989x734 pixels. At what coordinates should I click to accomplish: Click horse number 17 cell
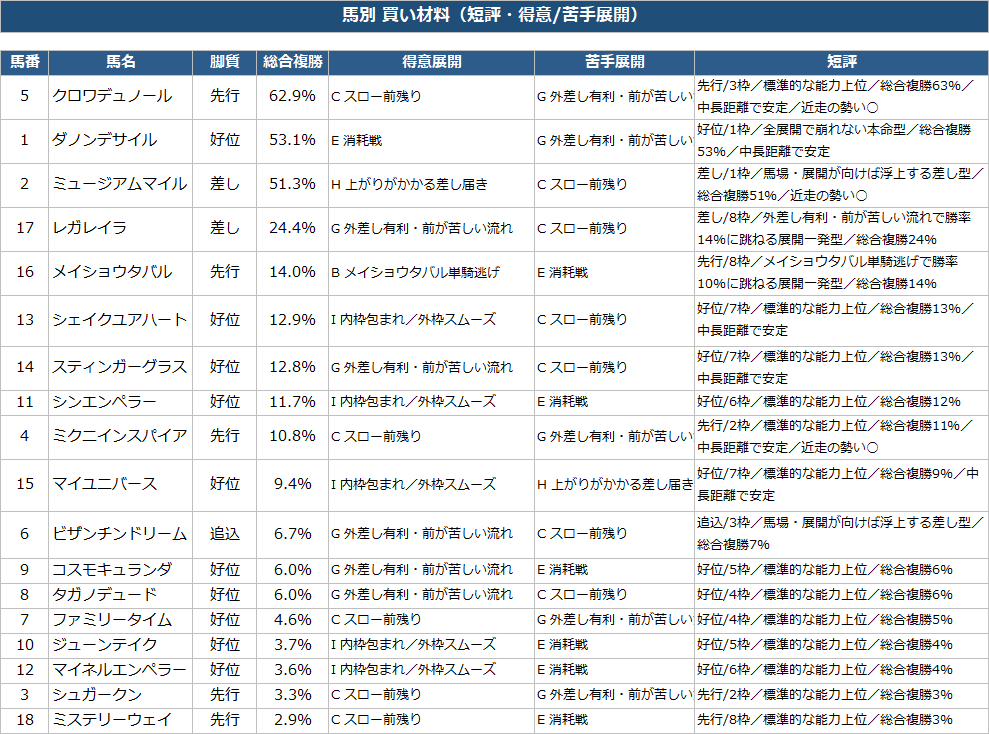[x=25, y=228]
